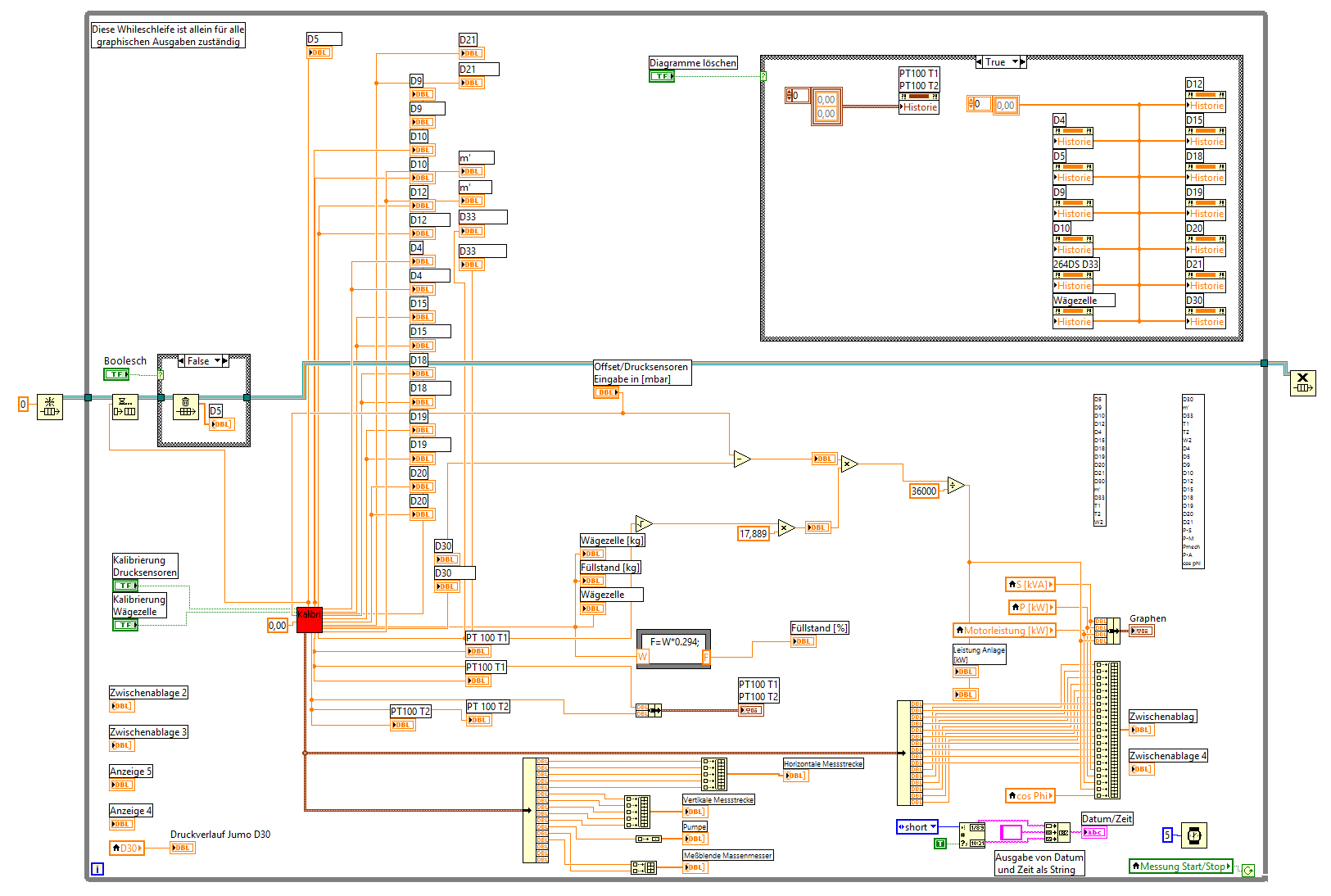Click the Build Array for Meßblende Massenmesser
The height and width of the screenshot is (896, 1331).
pos(644,867)
